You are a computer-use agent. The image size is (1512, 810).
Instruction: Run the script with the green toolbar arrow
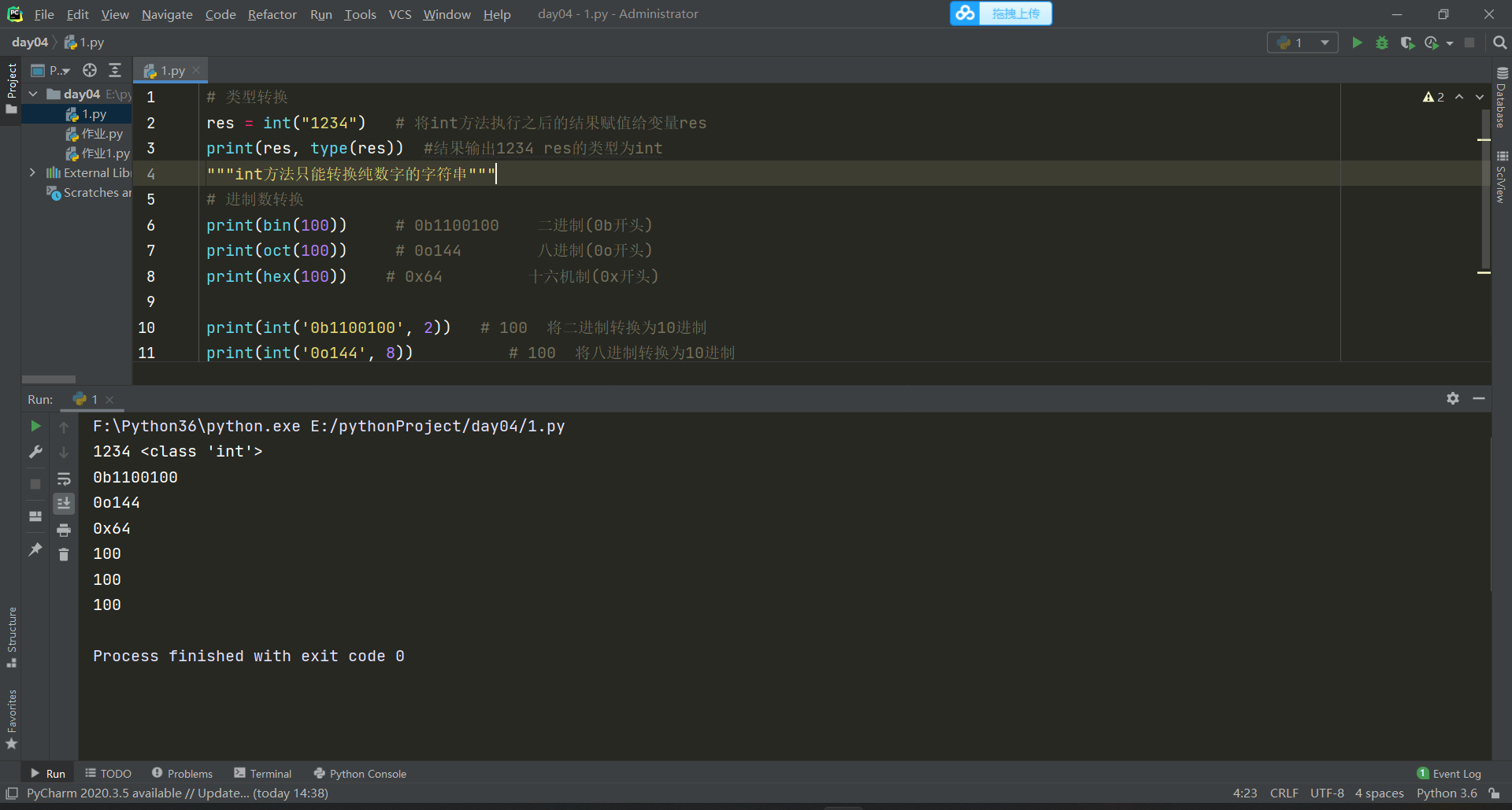1357,43
